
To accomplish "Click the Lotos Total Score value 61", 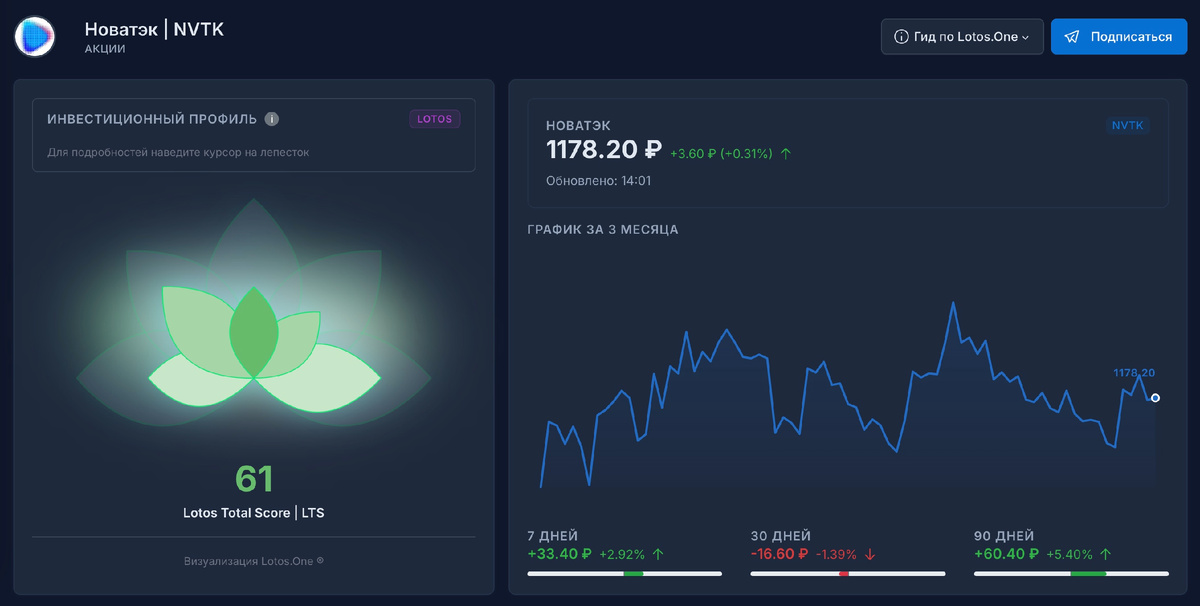I will pos(256,479).
